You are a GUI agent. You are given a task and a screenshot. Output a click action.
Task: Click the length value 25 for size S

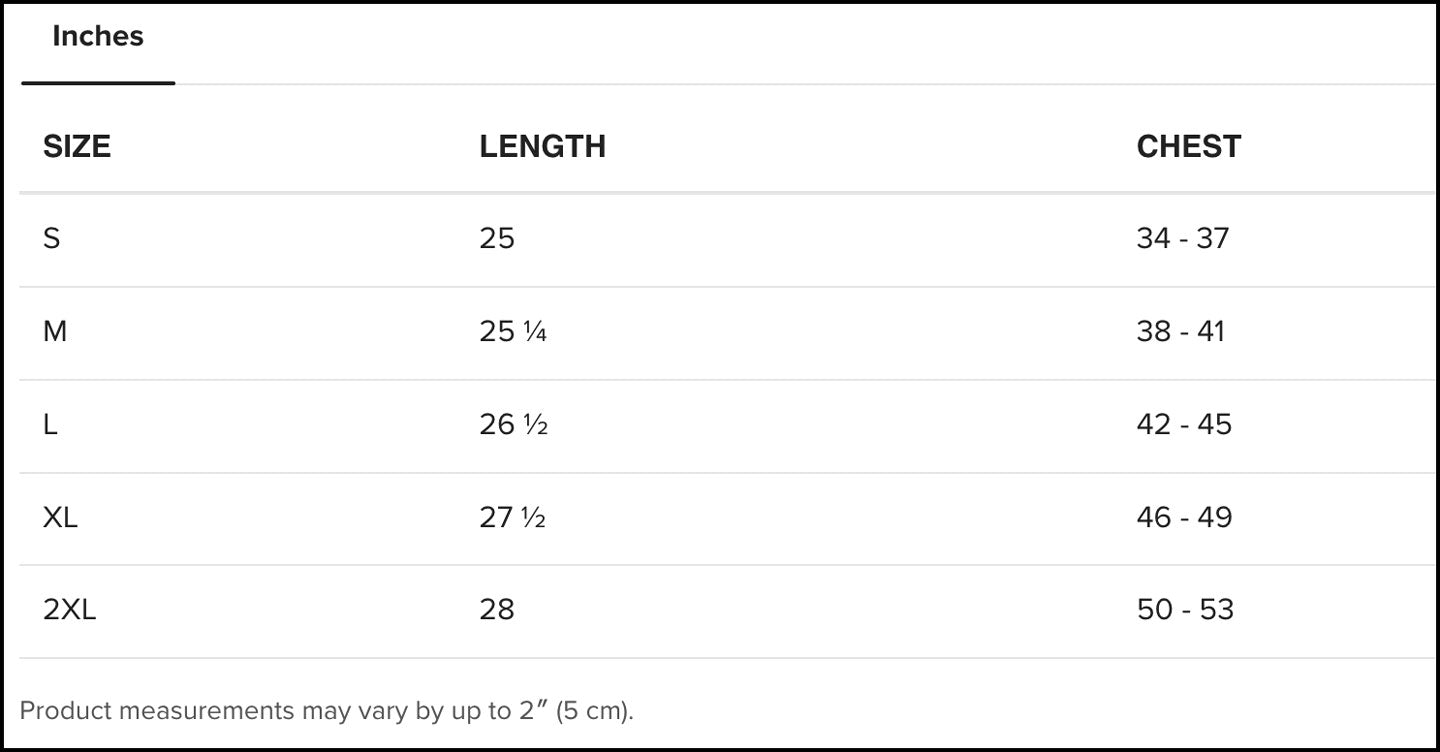pyautogui.click(x=497, y=238)
